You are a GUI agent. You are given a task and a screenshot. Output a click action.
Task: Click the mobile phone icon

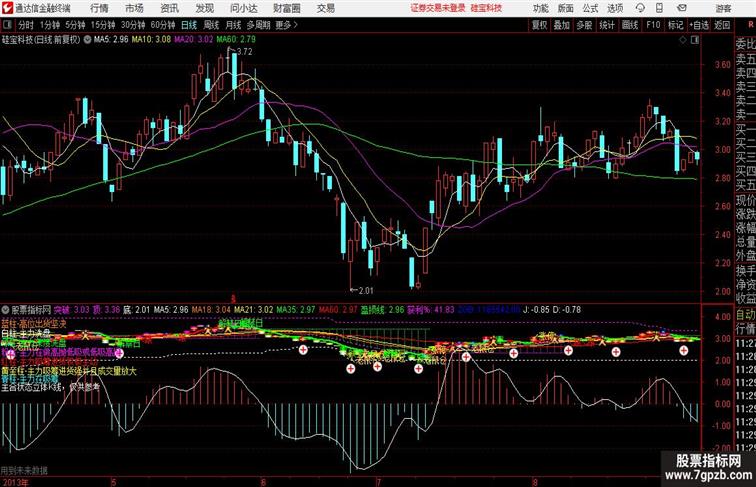[x=659, y=8]
